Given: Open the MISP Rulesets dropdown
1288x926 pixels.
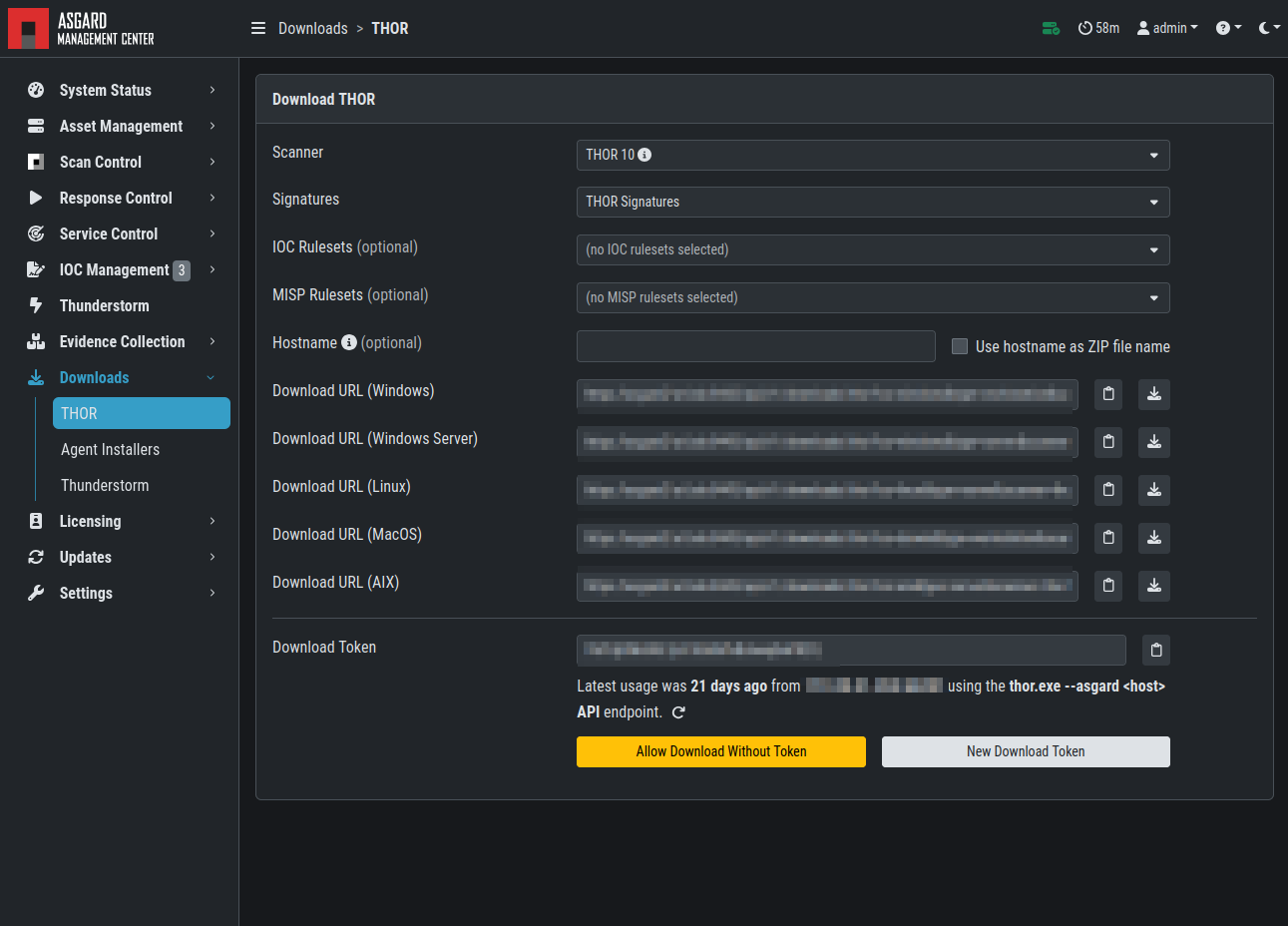Looking at the screenshot, I should coord(873,297).
